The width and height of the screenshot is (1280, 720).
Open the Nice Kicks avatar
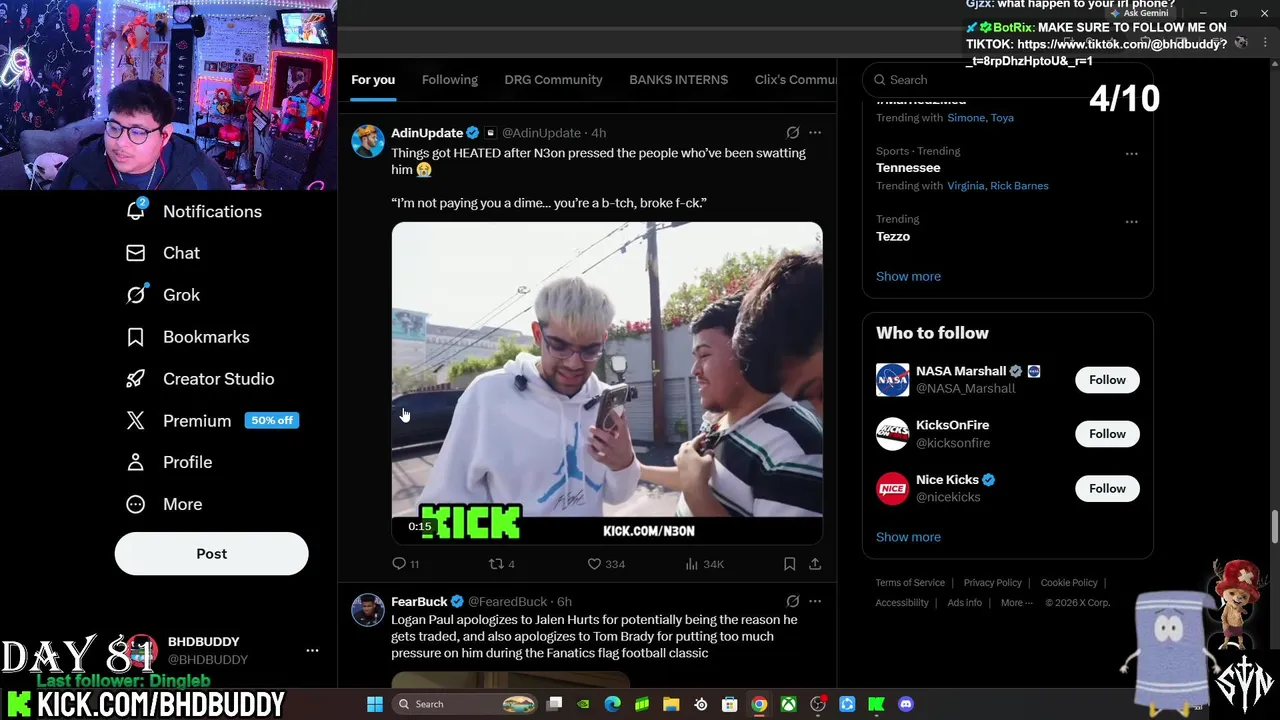(x=892, y=488)
